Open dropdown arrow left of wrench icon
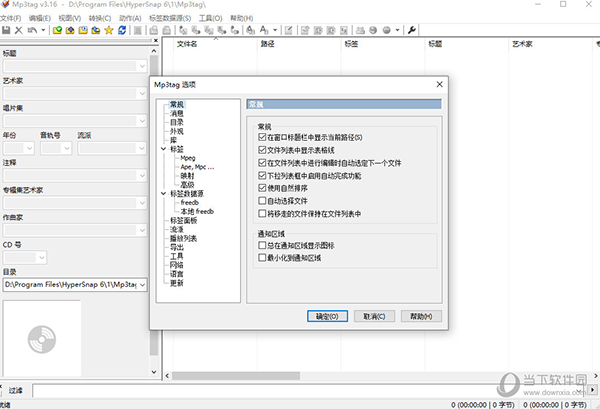The height and width of the screenshot is (409, 600). [x=397, y=30]
